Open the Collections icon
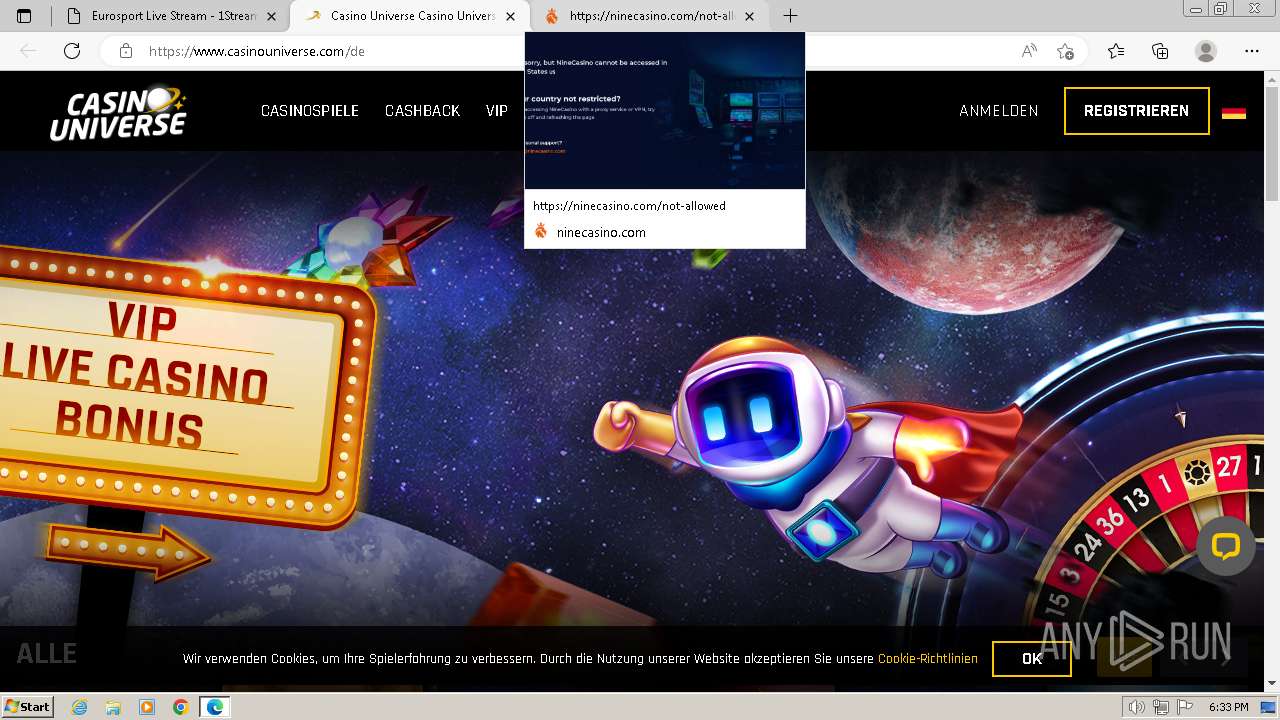 (1160, 51)
